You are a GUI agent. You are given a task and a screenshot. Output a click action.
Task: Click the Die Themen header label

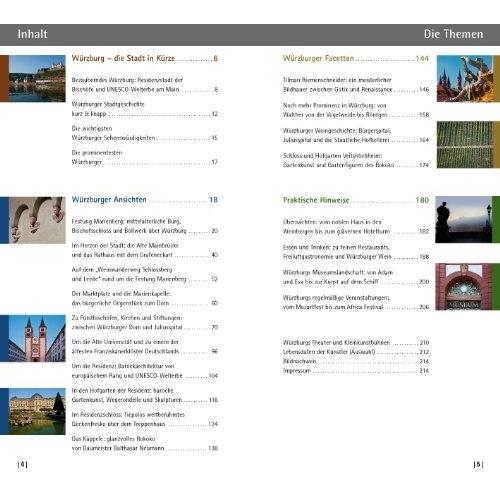[x=453, y=34]
